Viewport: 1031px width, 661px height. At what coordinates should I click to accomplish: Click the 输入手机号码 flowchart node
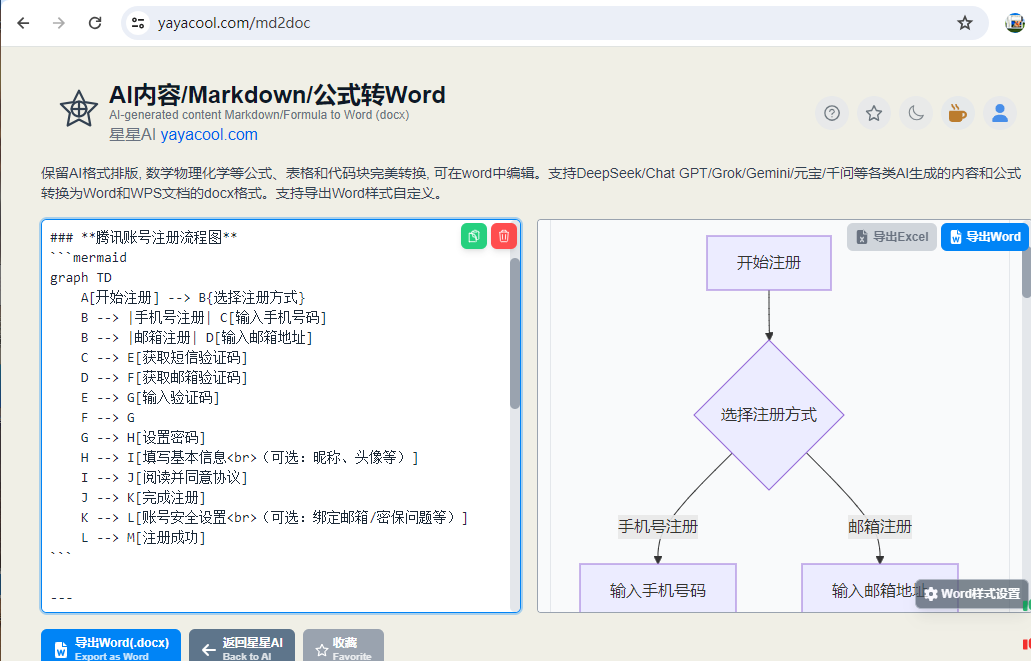click(x=658, y=588)
